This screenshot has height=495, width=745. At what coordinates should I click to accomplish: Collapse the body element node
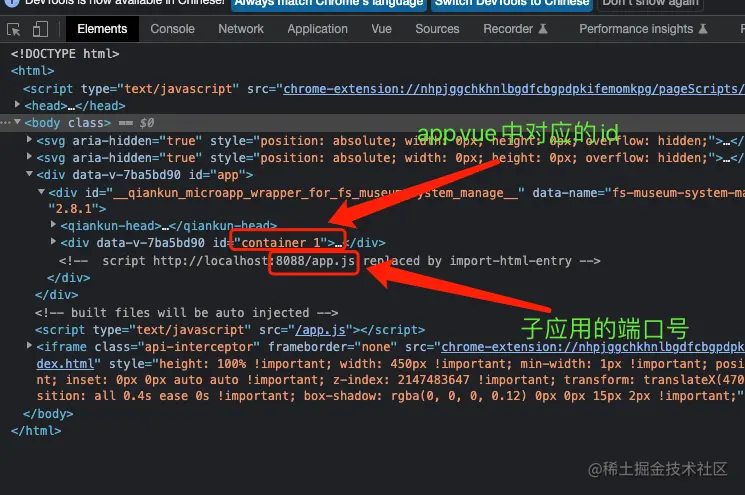[17, 122]
